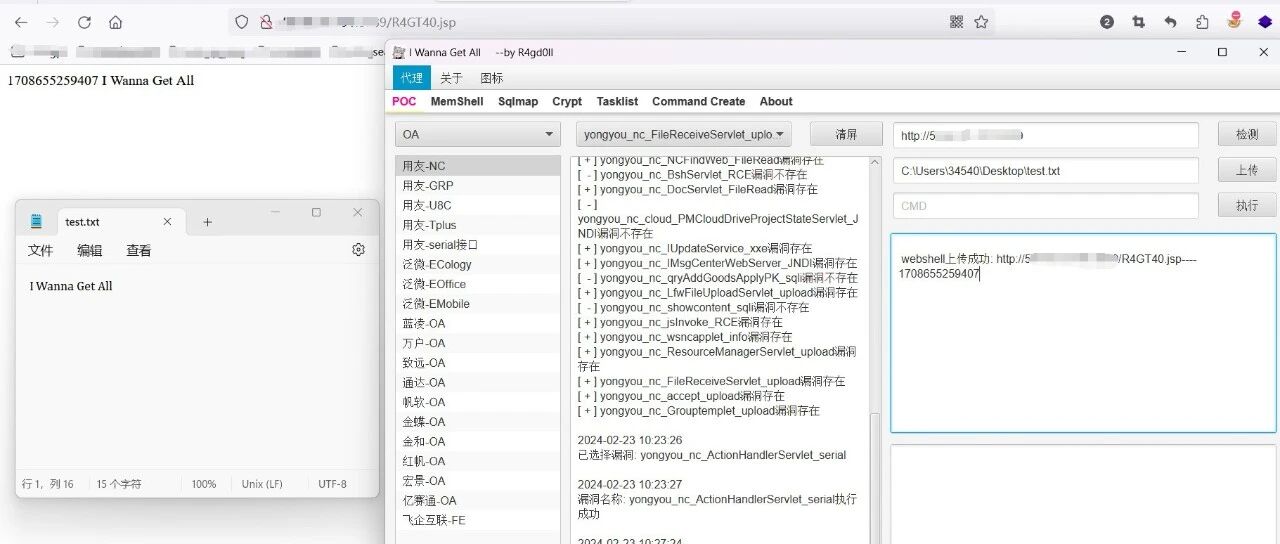The height and width of the screenshot is (544, 1280).
Task: Select 万户-OA in the product list
Action: coord(478,343)
